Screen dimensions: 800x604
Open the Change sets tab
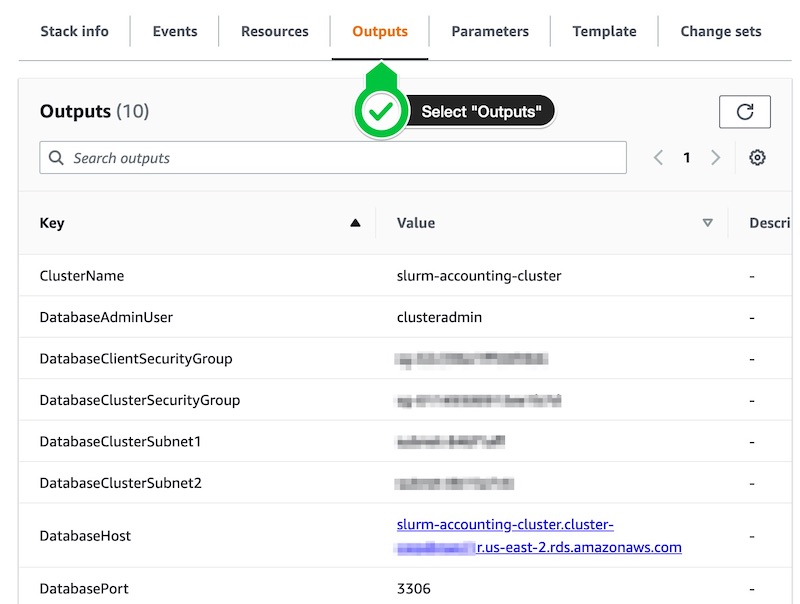[720, 31]
